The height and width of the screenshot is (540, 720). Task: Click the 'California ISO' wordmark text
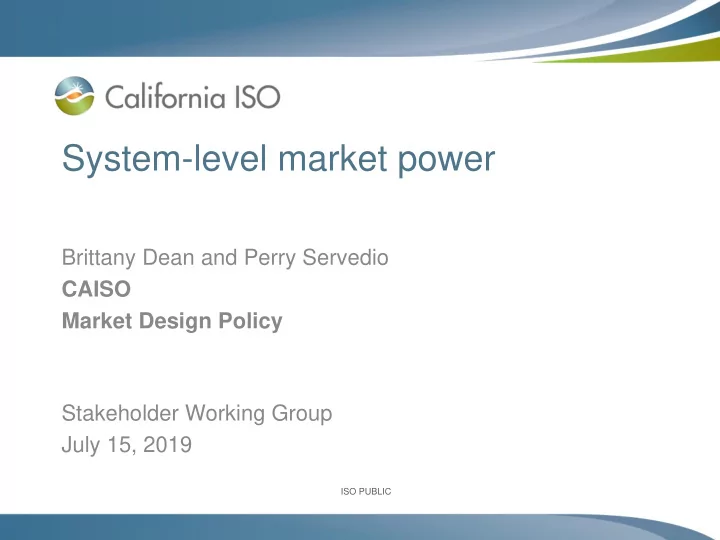pyautogui.click(x=193, y=97)
